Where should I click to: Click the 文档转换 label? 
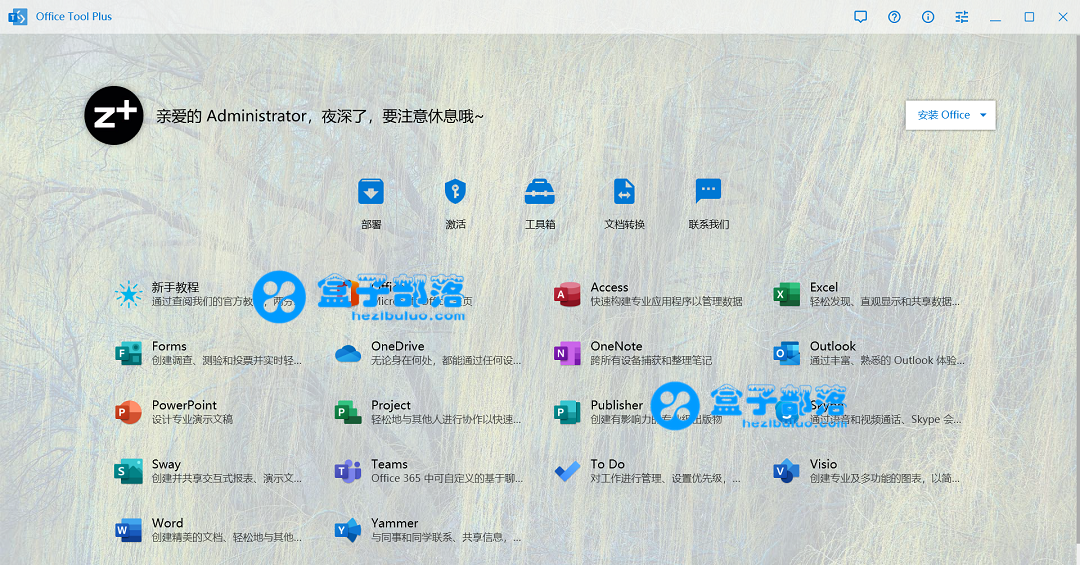625,225
